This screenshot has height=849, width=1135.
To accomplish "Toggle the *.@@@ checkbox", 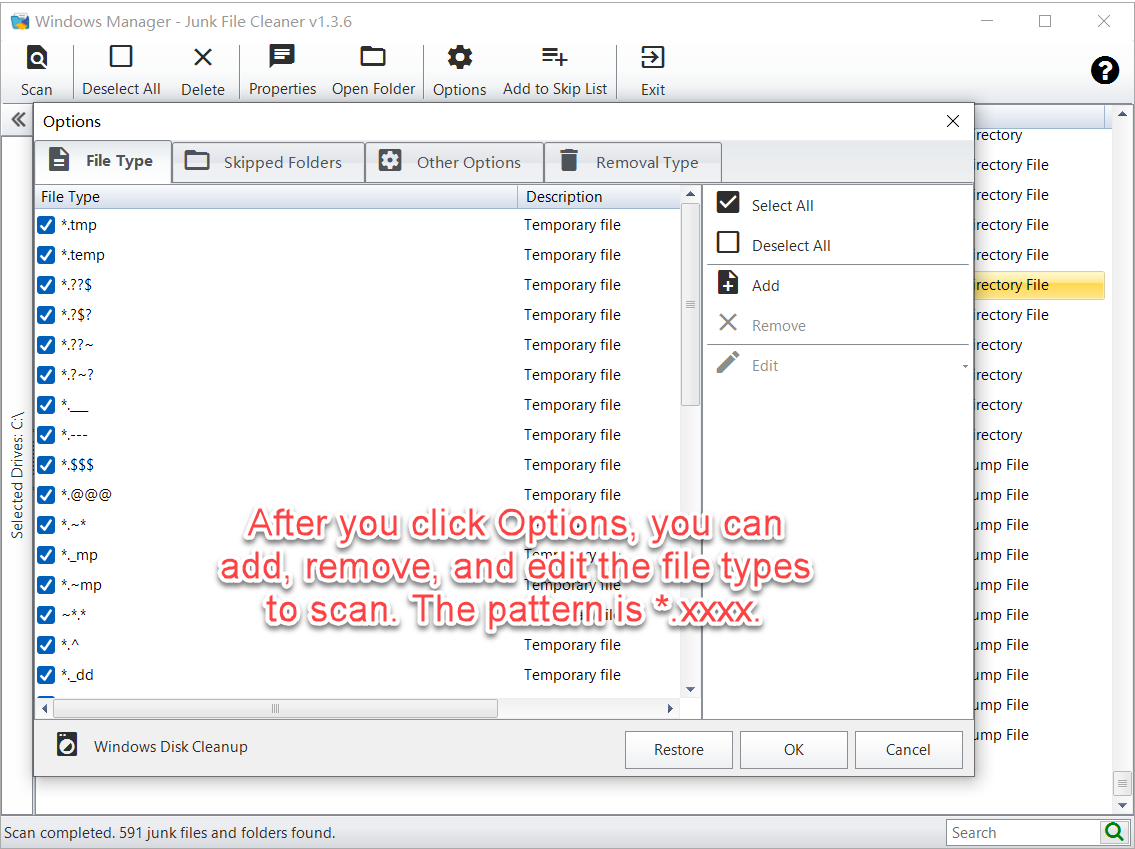I will click(x=46, y=495).
